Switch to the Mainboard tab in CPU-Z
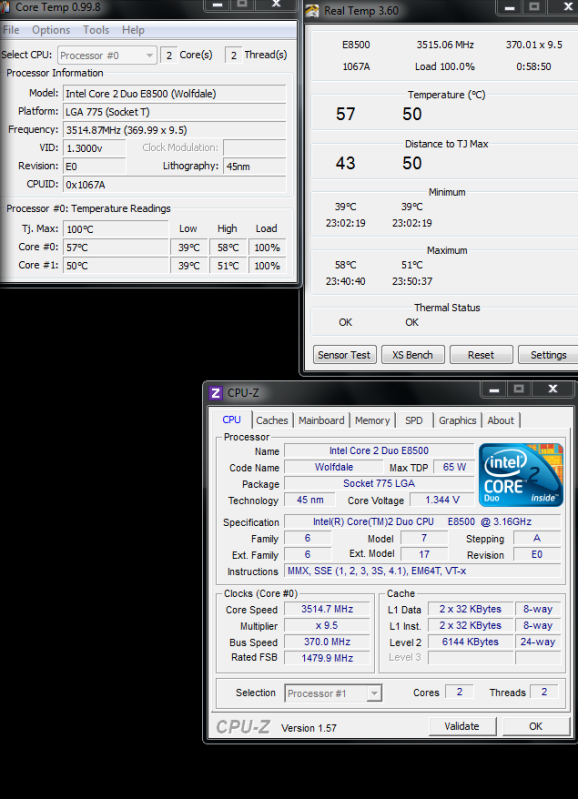The image size is (578, 799). click(x=321, y=420)
